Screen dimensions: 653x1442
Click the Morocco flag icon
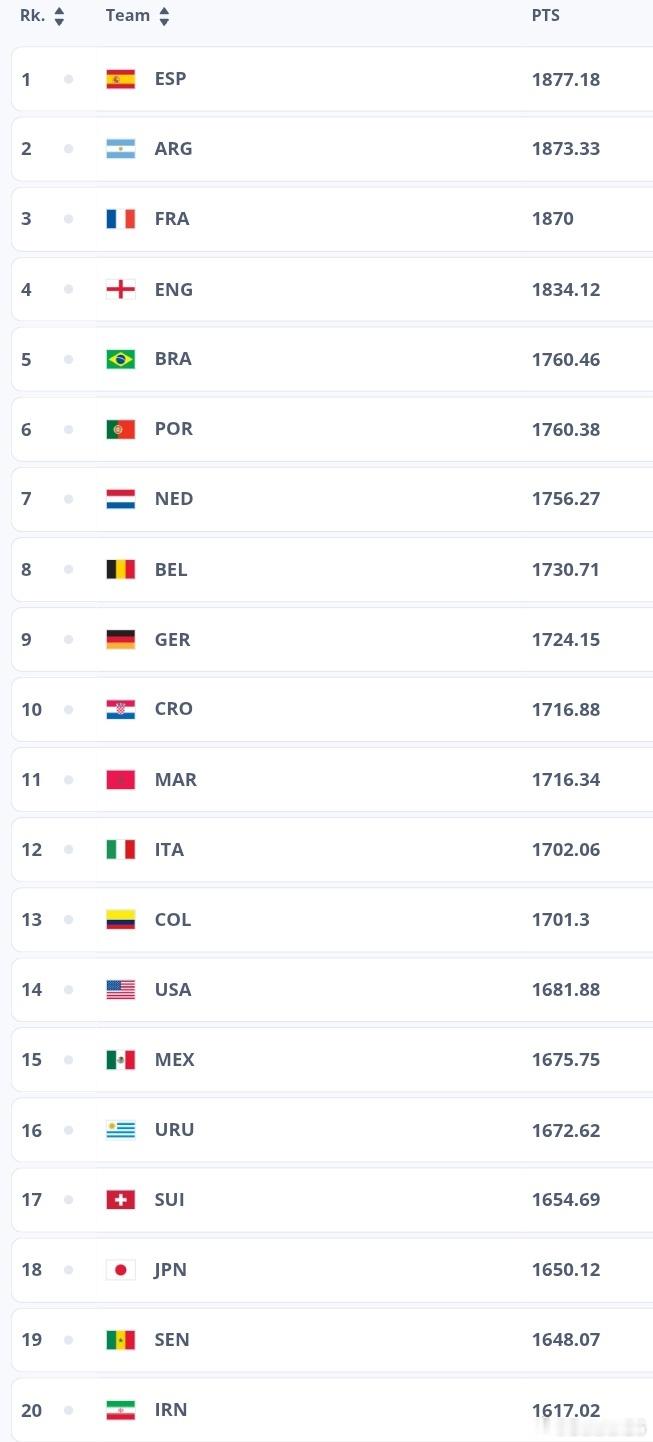[x=120, y=779]
